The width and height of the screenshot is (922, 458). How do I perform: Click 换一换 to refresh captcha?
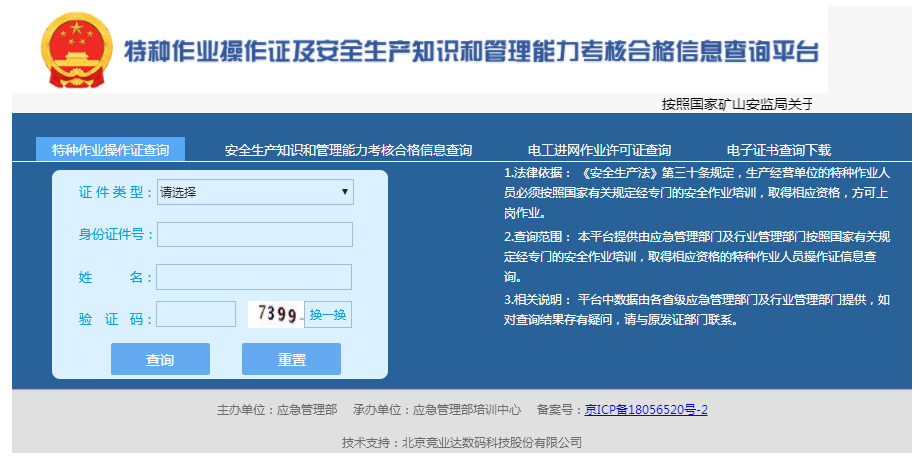328,315
